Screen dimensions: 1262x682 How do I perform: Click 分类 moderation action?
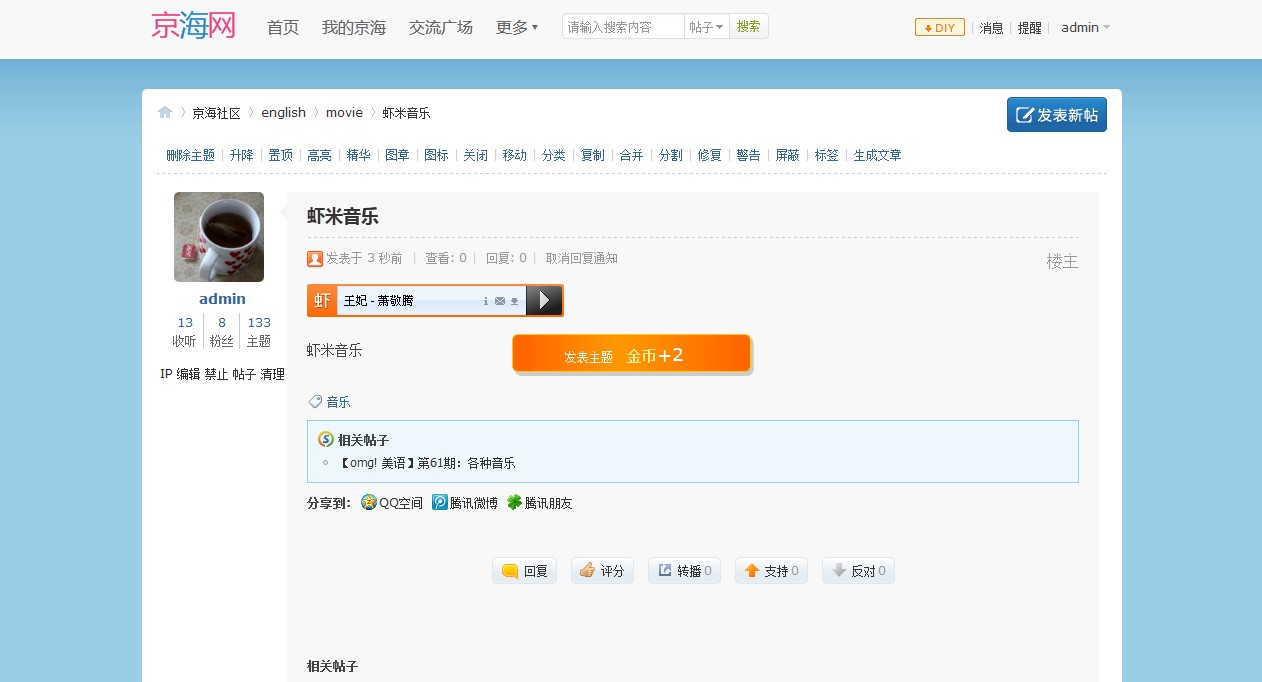point(554,155)
